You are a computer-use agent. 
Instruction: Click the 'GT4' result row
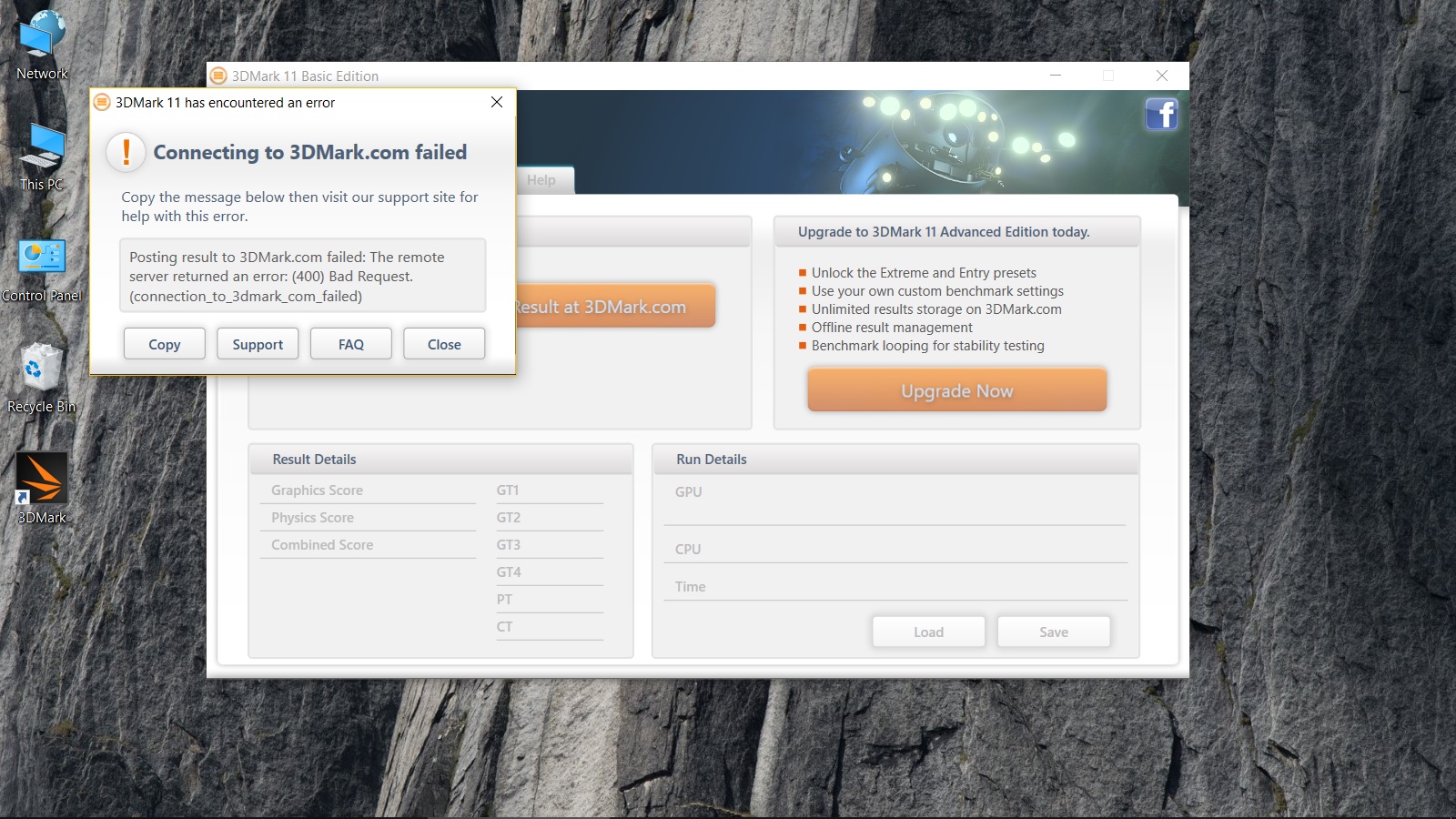coord(550,572)
